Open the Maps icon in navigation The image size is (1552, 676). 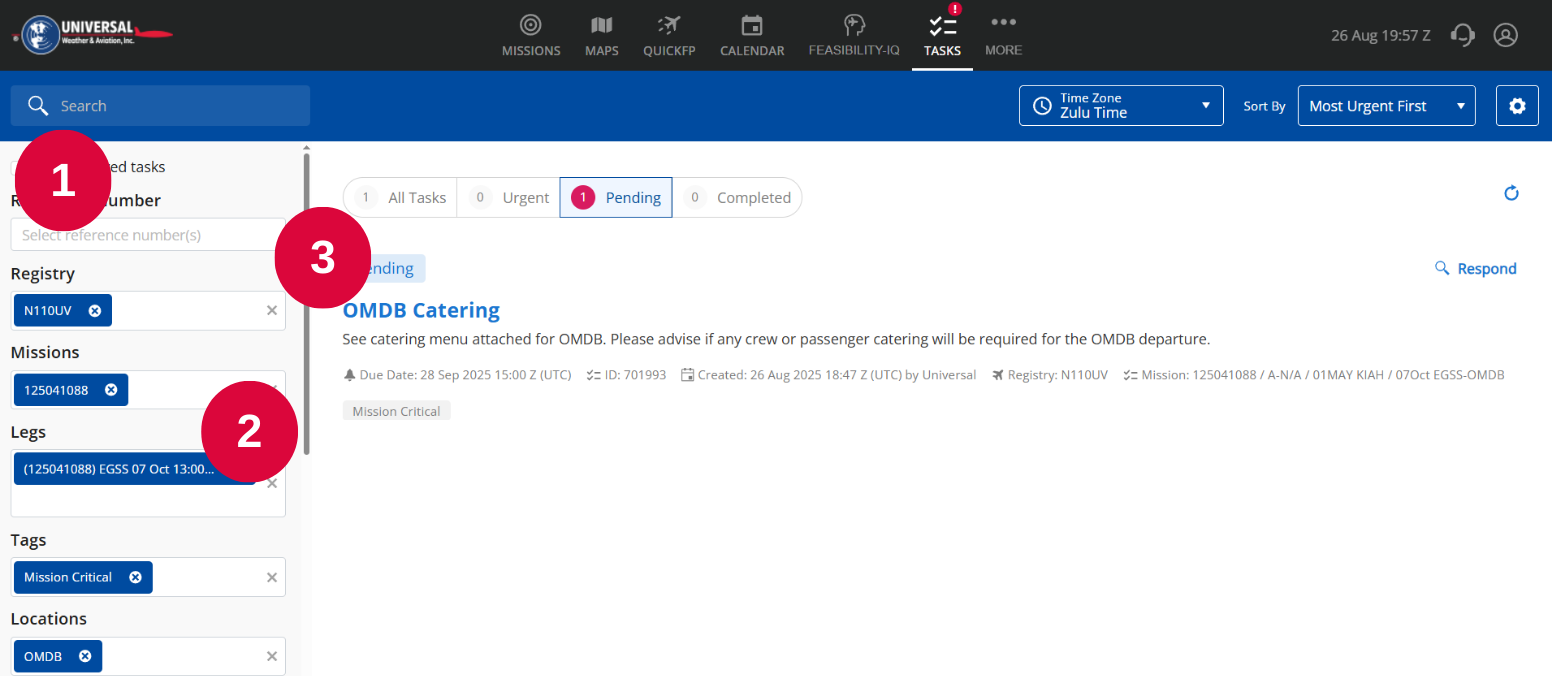tap(601, 26)
